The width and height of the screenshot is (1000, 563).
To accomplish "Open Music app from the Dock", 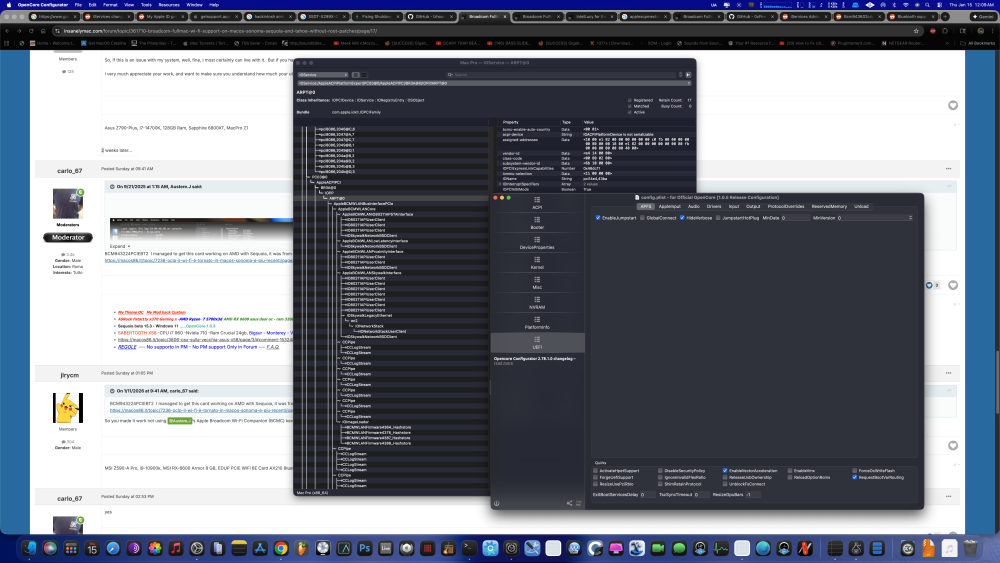I will 175,548.
